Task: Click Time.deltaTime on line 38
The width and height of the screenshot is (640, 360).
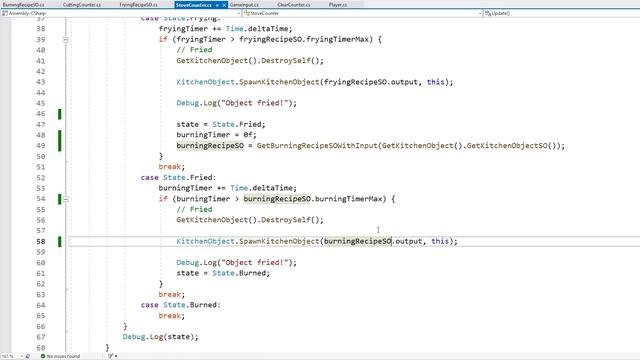Action: [x=257, y=29]
